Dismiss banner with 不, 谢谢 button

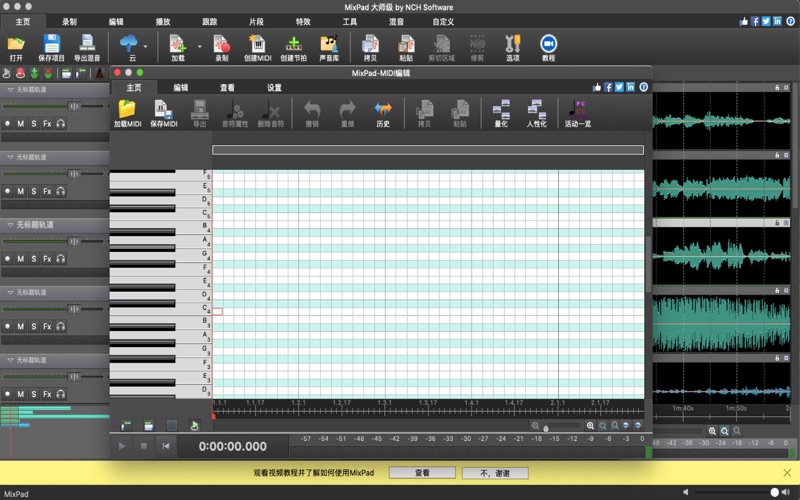coord(497,473)
